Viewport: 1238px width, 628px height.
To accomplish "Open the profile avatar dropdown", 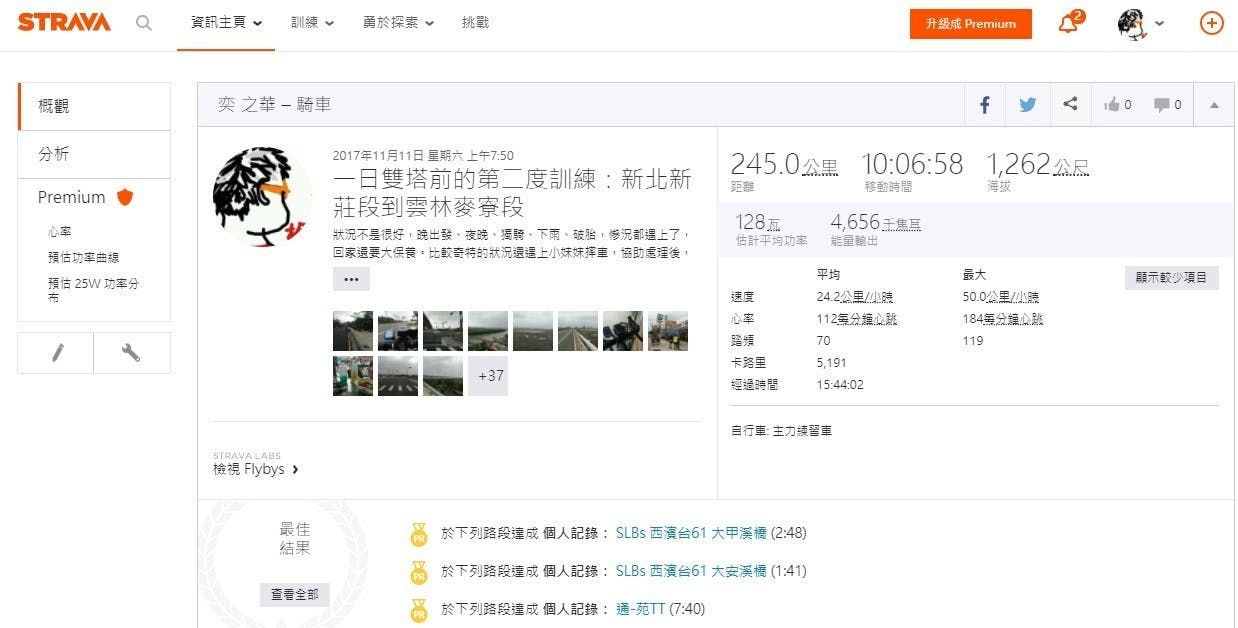I will (x=1141, y=23).
